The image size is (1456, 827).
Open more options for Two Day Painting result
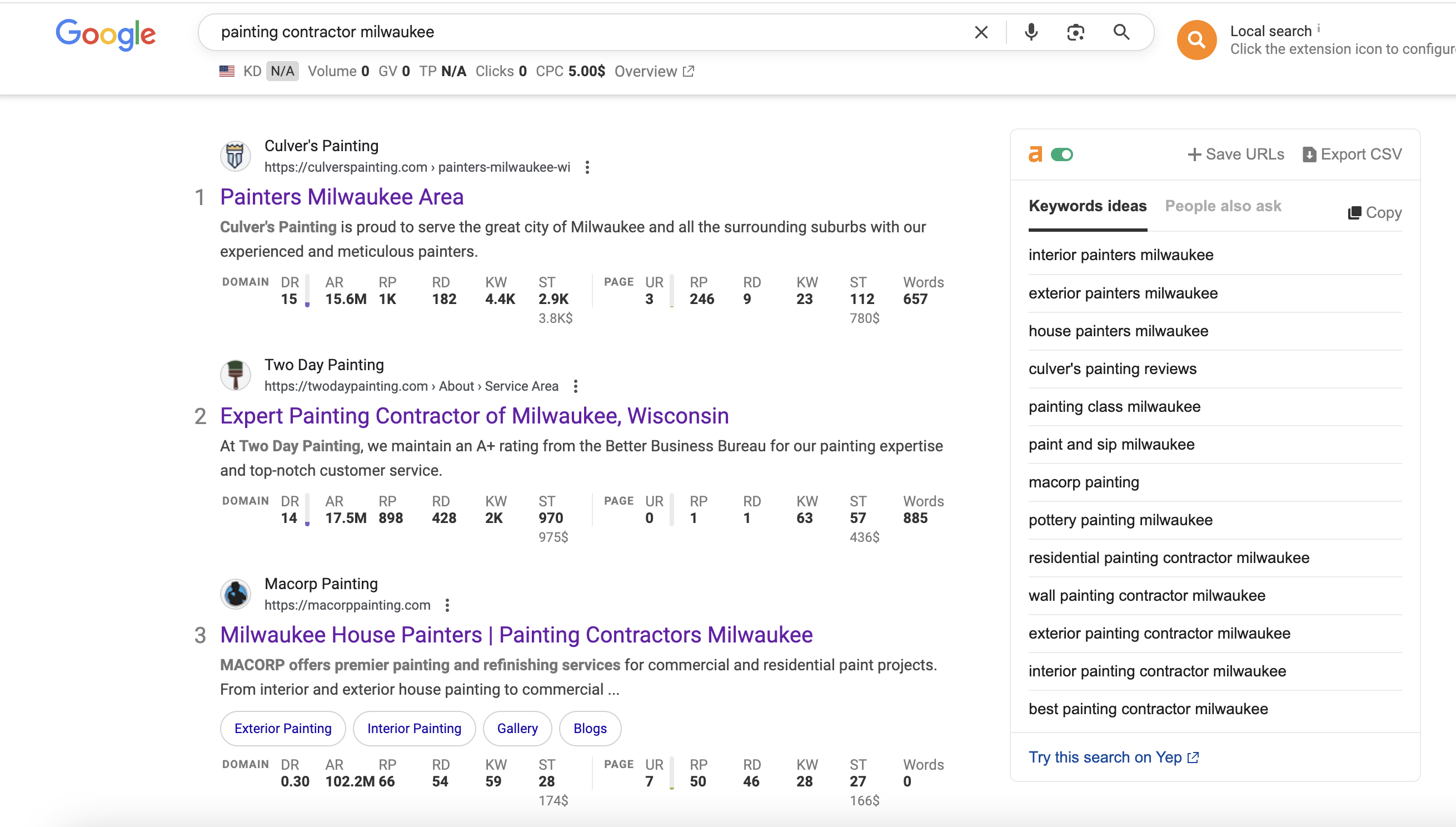point(575,386)
